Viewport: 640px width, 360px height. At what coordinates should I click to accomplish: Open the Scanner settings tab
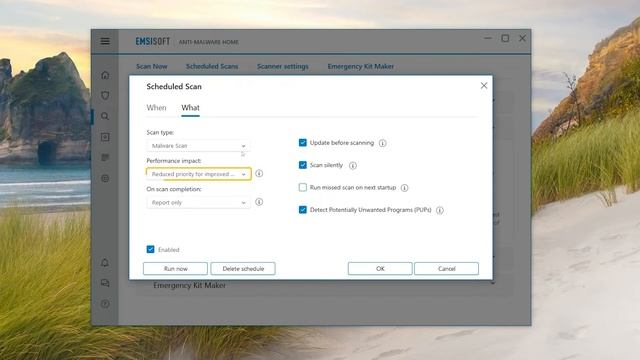283,66
